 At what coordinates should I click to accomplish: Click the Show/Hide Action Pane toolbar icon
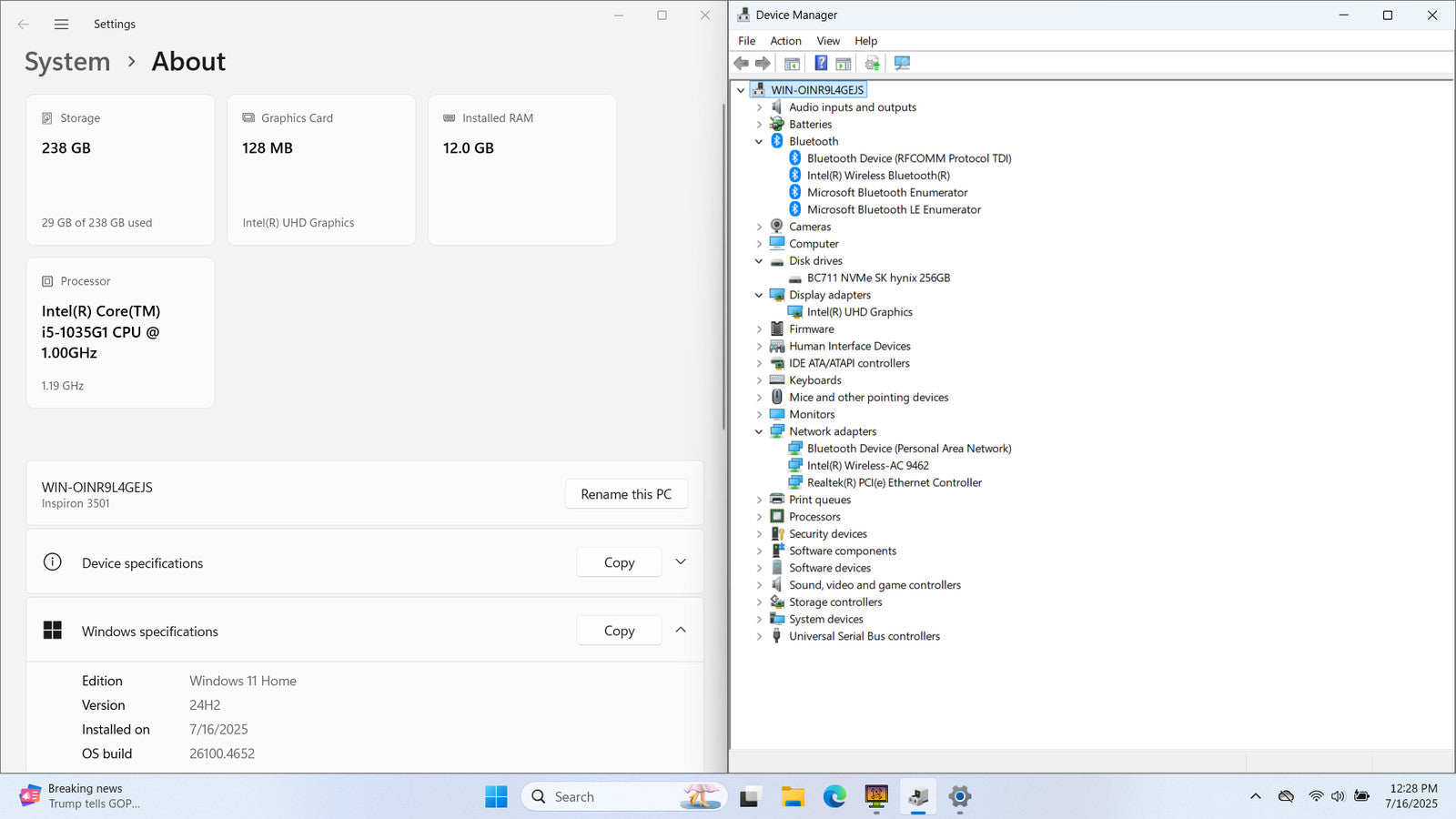(844, 63)
